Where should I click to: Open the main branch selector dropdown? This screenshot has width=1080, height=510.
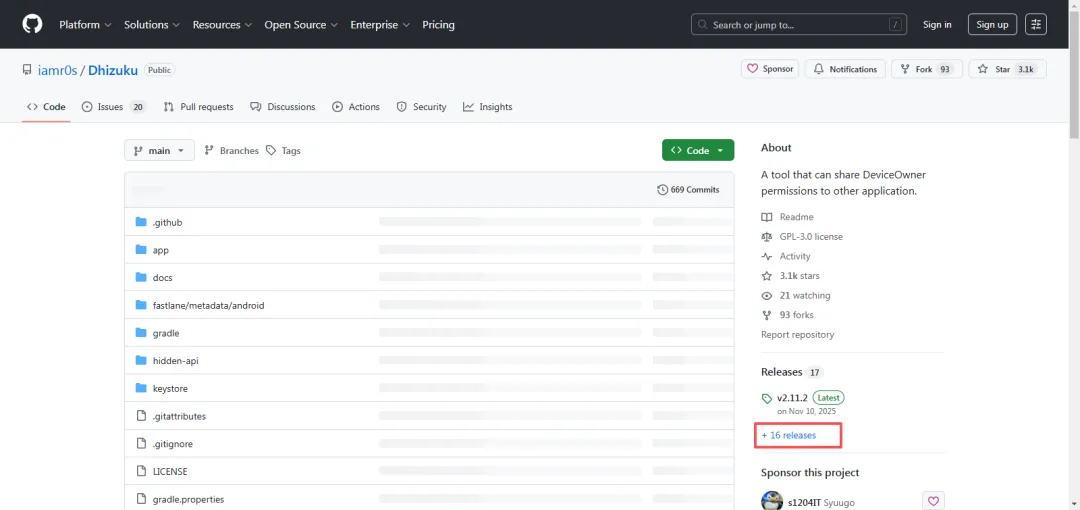[x=159, y=150]
